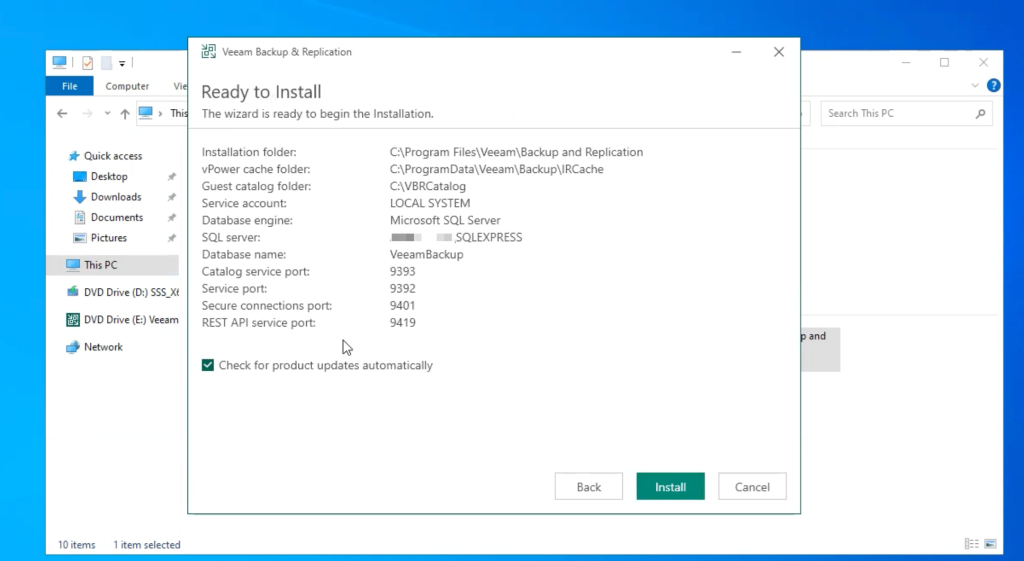Click the C:\VBRCatalog guest catalog path
Image resolution: width=1024 pixels, height=561 pixels.
pos(428,186)
